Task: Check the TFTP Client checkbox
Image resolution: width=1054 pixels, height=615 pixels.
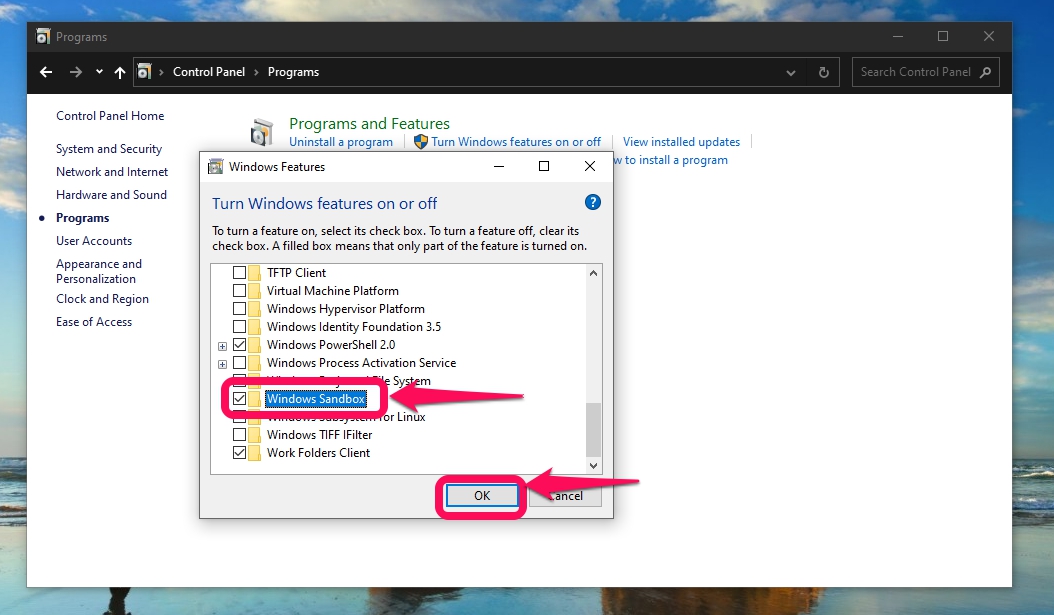Action: click(x=239, y=272)
